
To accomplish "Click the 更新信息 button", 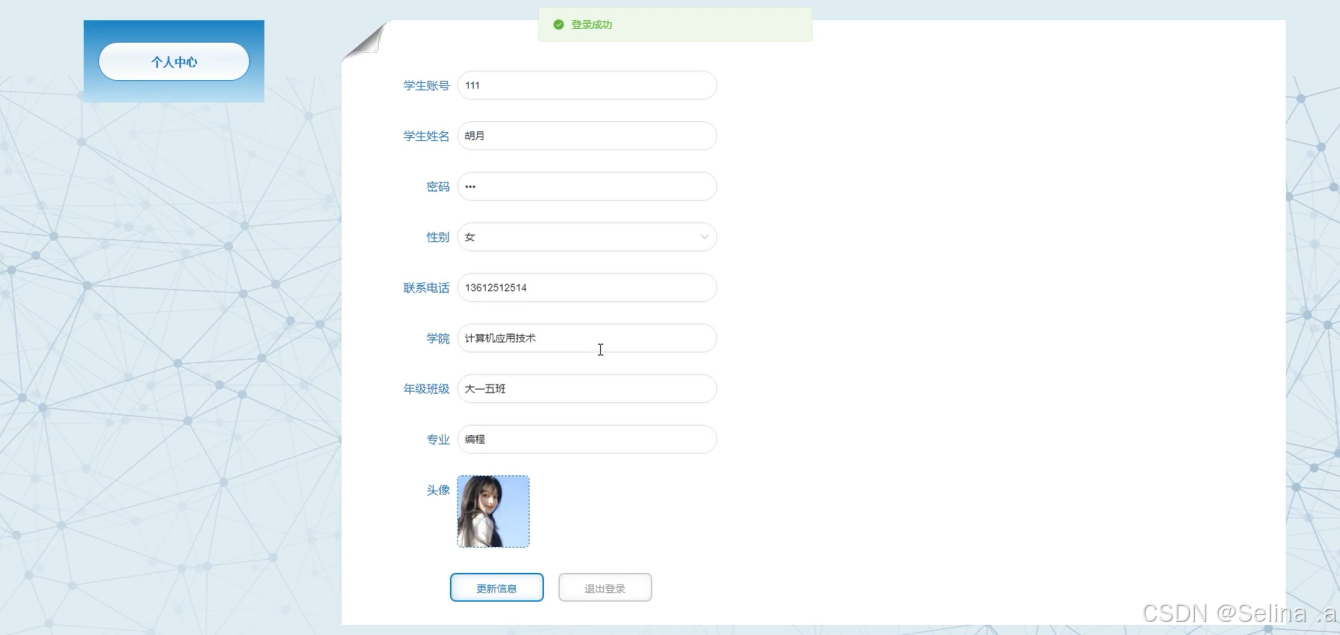I will pos(497,588).
